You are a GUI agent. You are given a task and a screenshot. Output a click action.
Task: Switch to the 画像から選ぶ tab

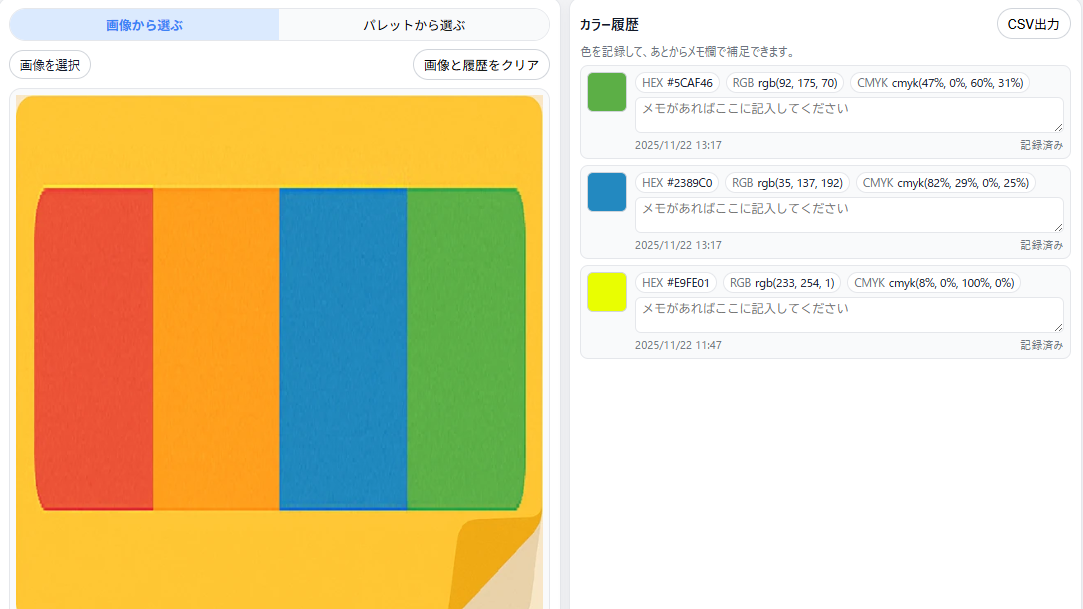[x=144, y=25]
